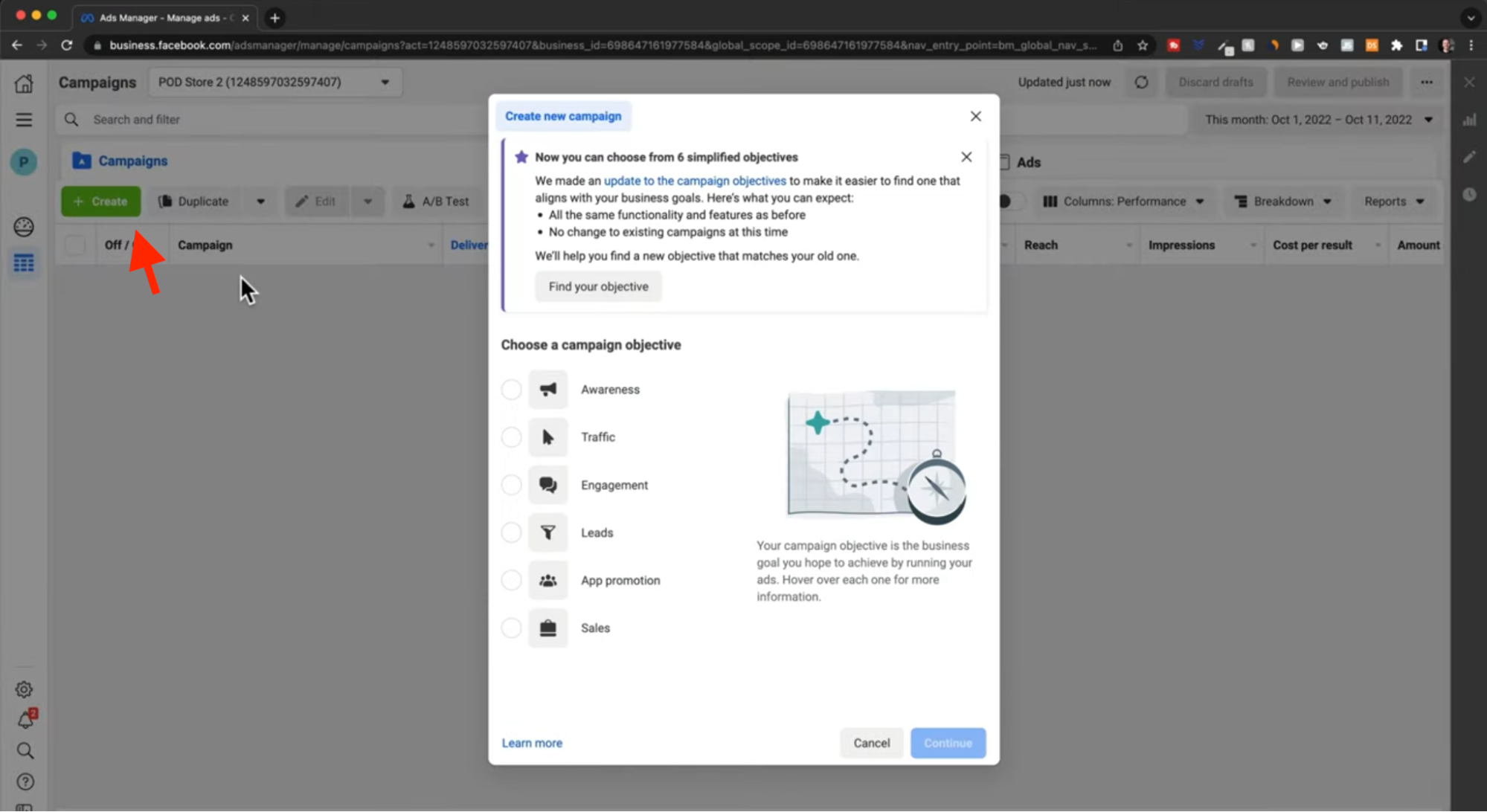The image size is (1487, 812).
Task: Open the Campaign column header menu arrow
Action: (x=431, y=245)
